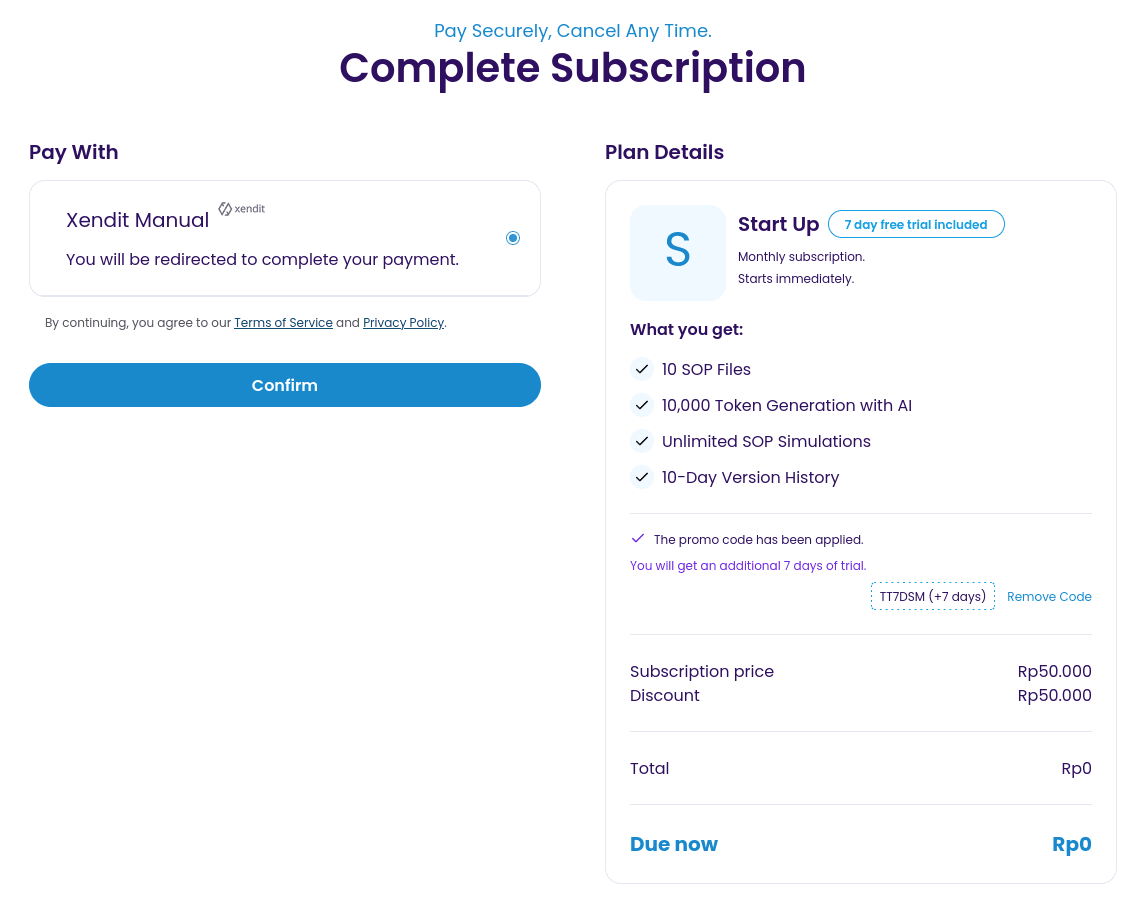Click the Start Up plan S thumbnail
Image resolution: width=1136 pixels, height=903 pixels.
pos(678,252)
